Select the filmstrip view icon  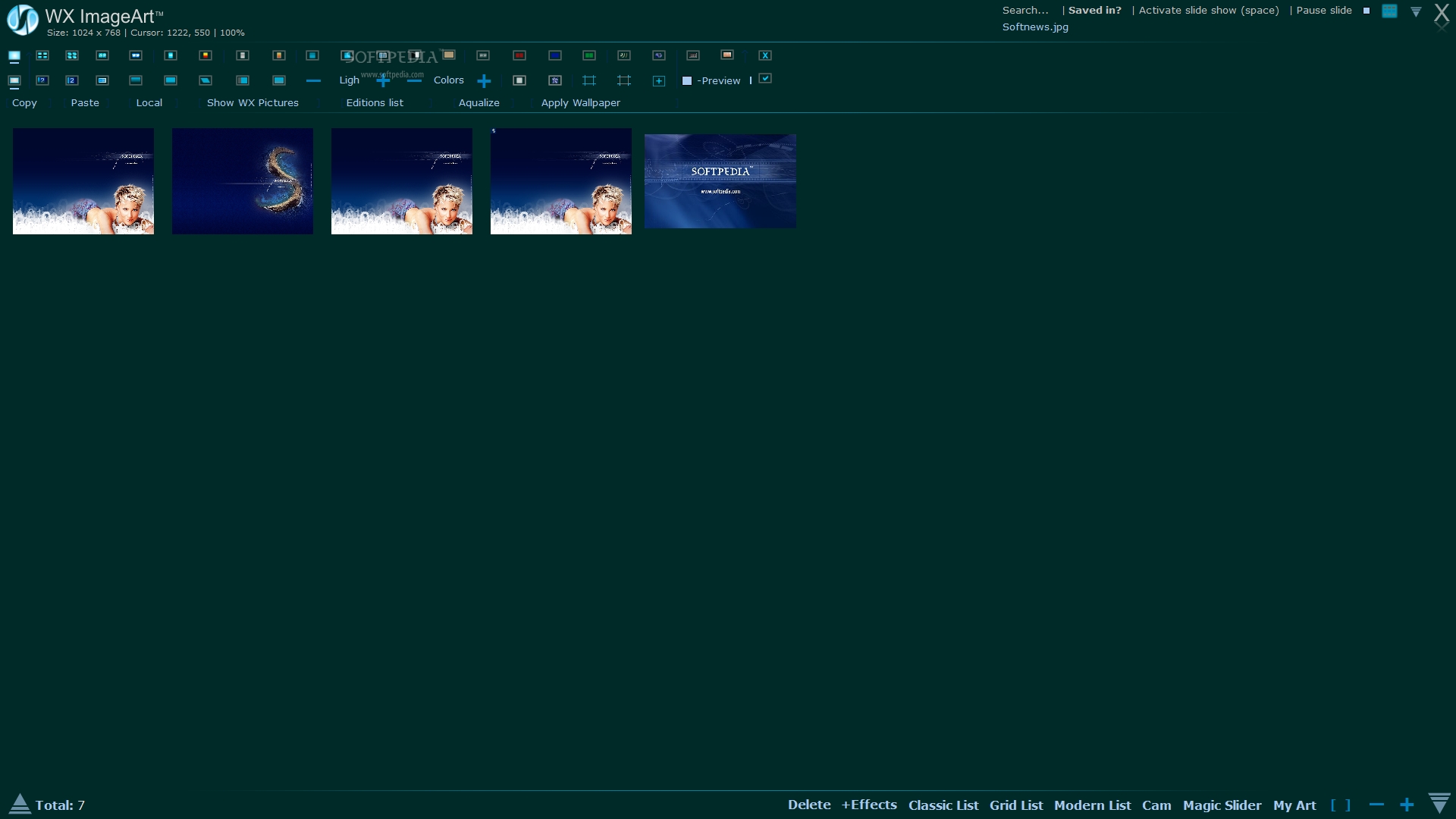pyautogui.click(x=102, y=80)
